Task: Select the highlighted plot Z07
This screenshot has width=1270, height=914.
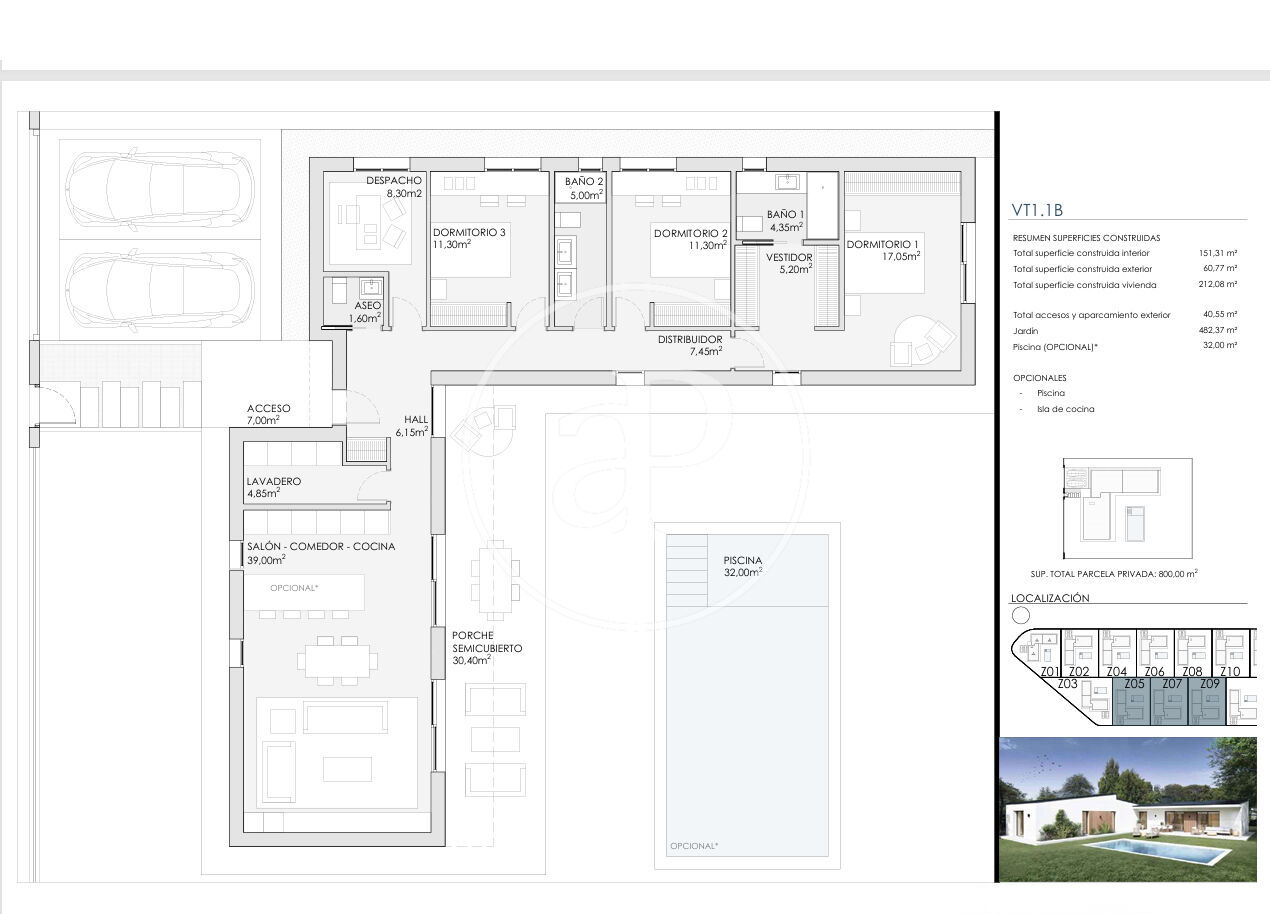Action: coord(1170,701)
